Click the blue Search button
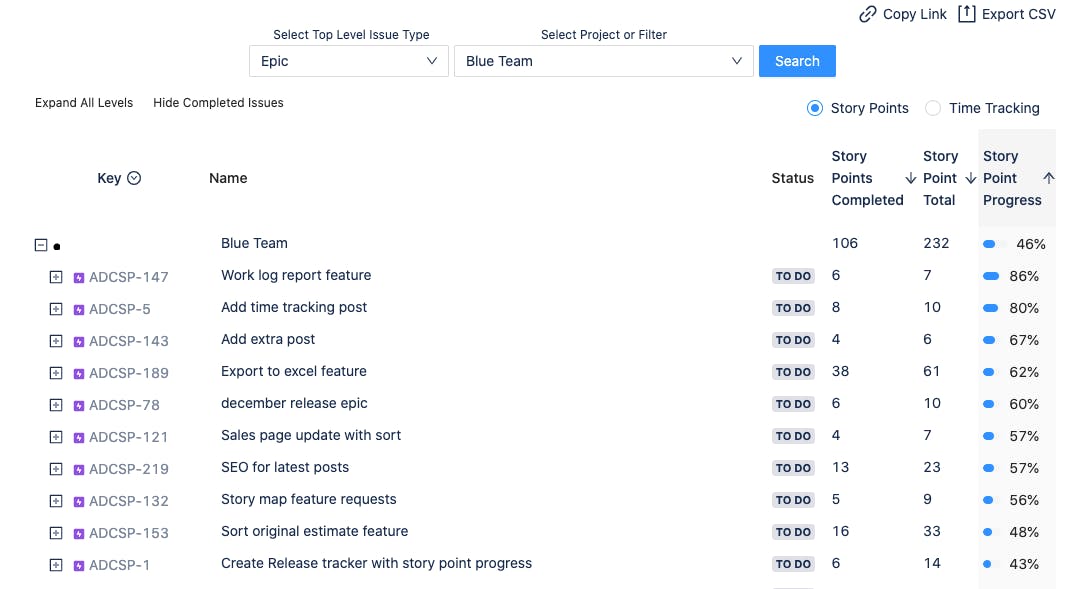Image resolution: width=1070 pixels, height=589 pixels. pos(797,61)
